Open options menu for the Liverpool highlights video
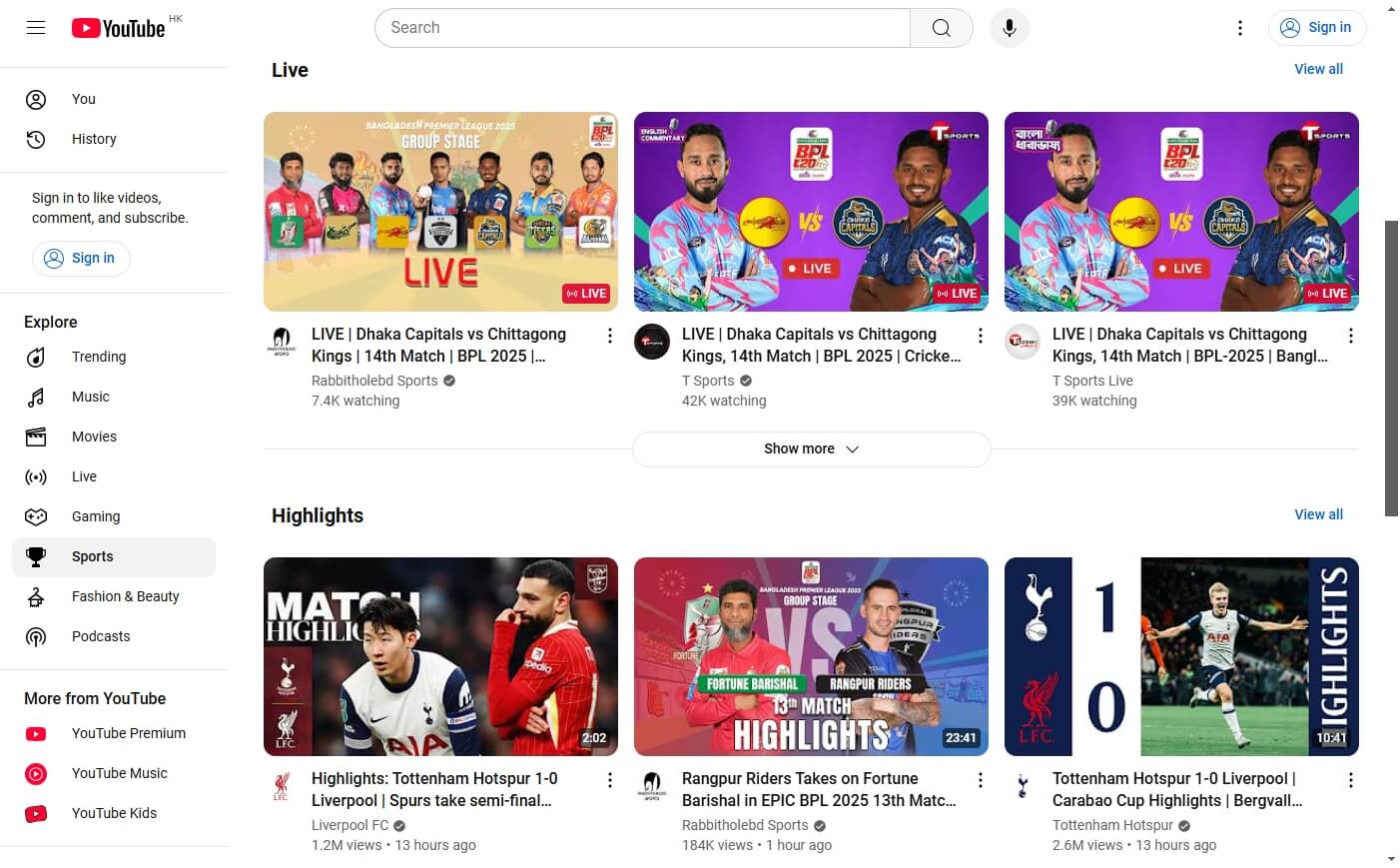The width and height of the screenshot is (1400, 868). [x=610, y=780]
